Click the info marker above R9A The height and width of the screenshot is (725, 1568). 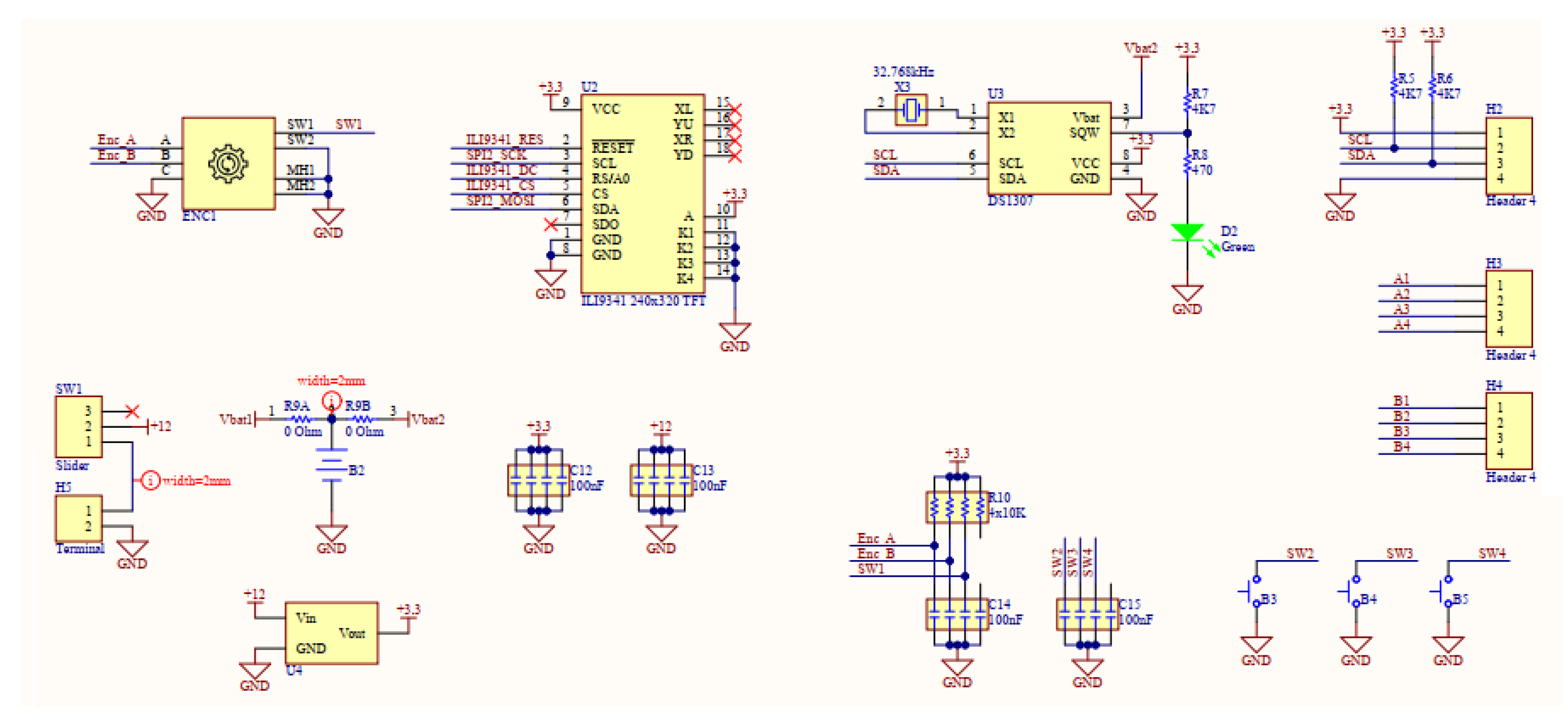pos(332,401)
